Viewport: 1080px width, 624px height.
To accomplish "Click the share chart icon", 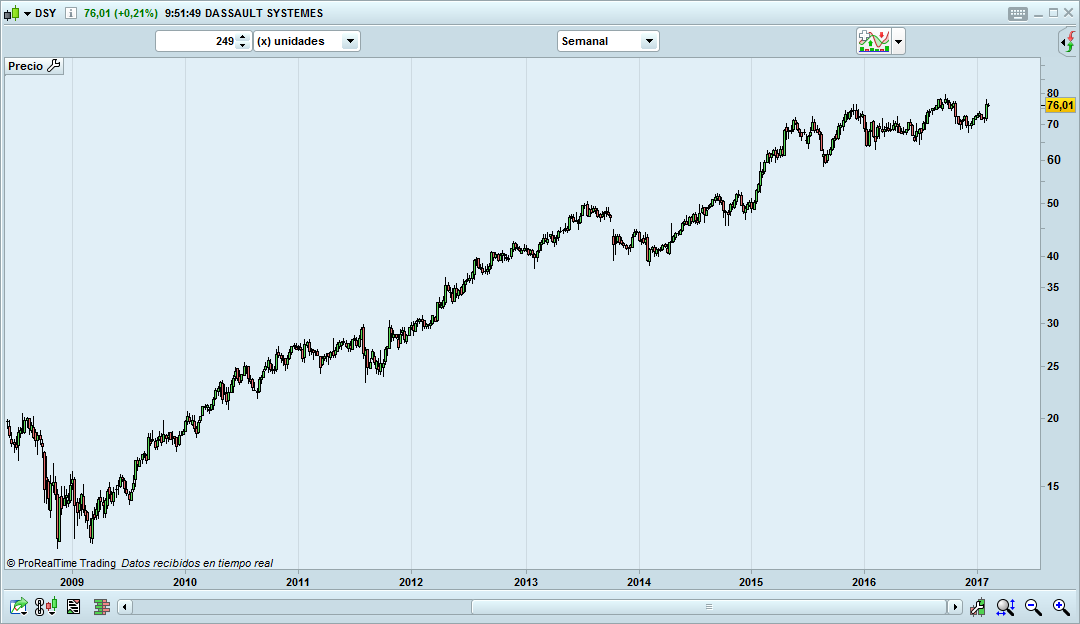I will click(17, 606).
